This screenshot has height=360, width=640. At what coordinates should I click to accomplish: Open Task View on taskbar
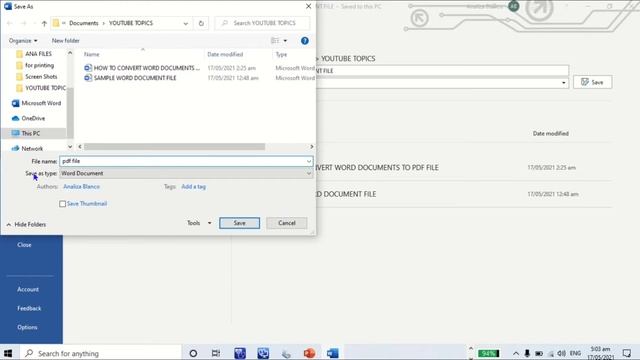216,353
